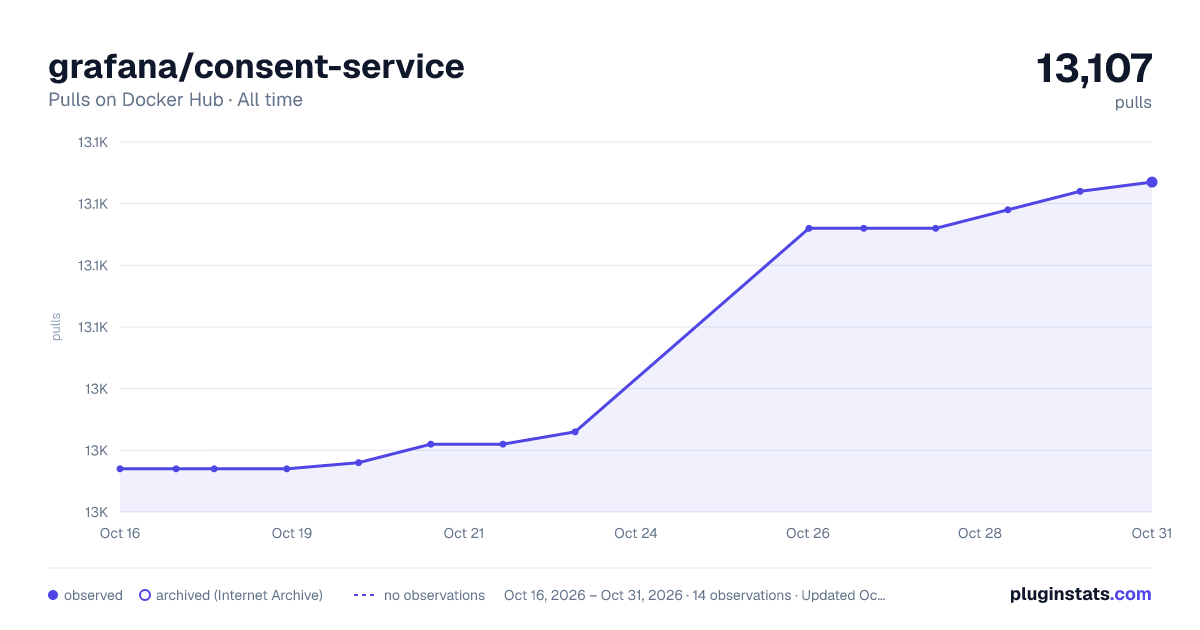
Task: Click the "Oct 16" x-axis label
Action: (x=120, y=533)
